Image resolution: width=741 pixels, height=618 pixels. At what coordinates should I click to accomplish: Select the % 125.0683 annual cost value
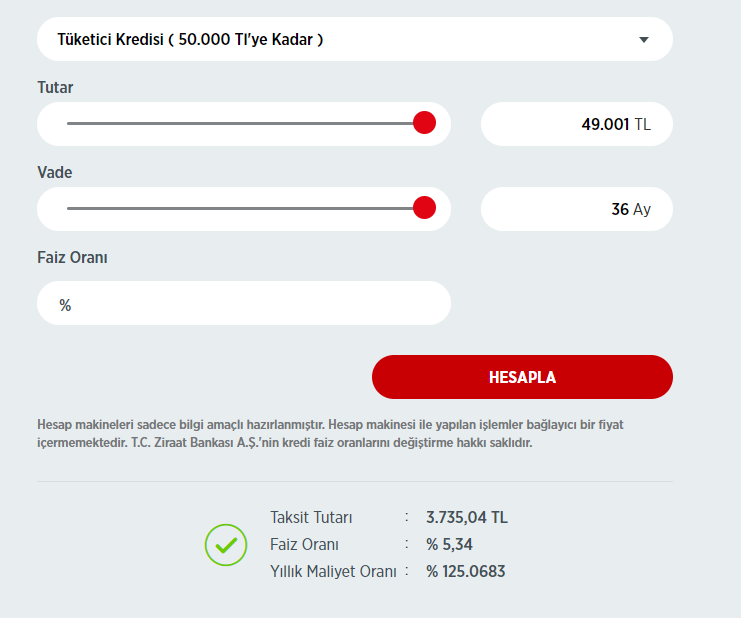pyautogui.click(x=466, y=572)
